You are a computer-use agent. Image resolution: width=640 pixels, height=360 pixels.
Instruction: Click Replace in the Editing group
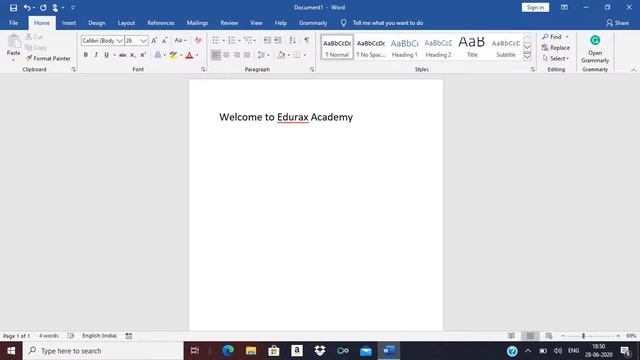click(x=556, y=48)
